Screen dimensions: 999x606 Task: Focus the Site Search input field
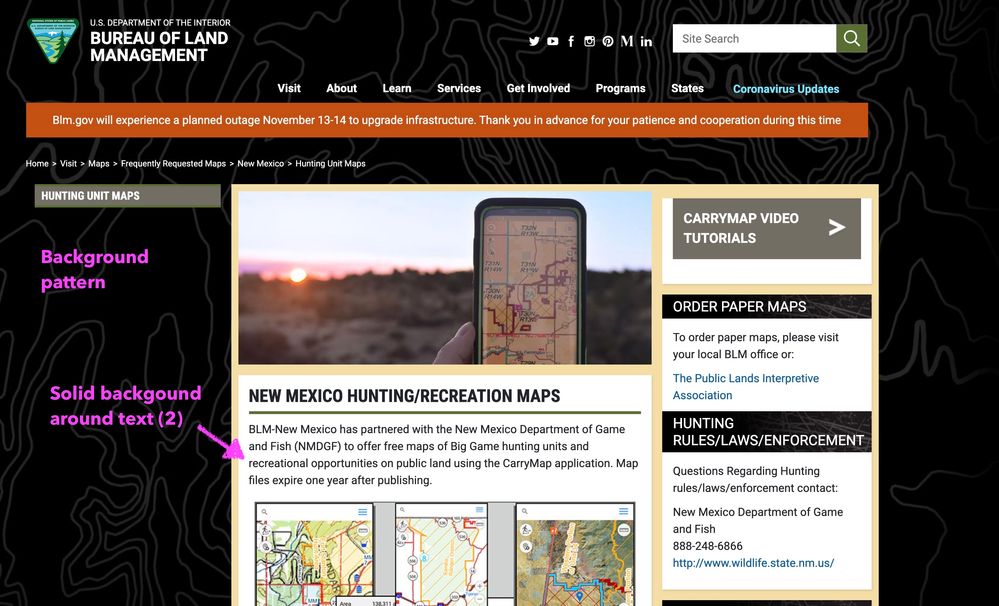(x=754, y=38)
